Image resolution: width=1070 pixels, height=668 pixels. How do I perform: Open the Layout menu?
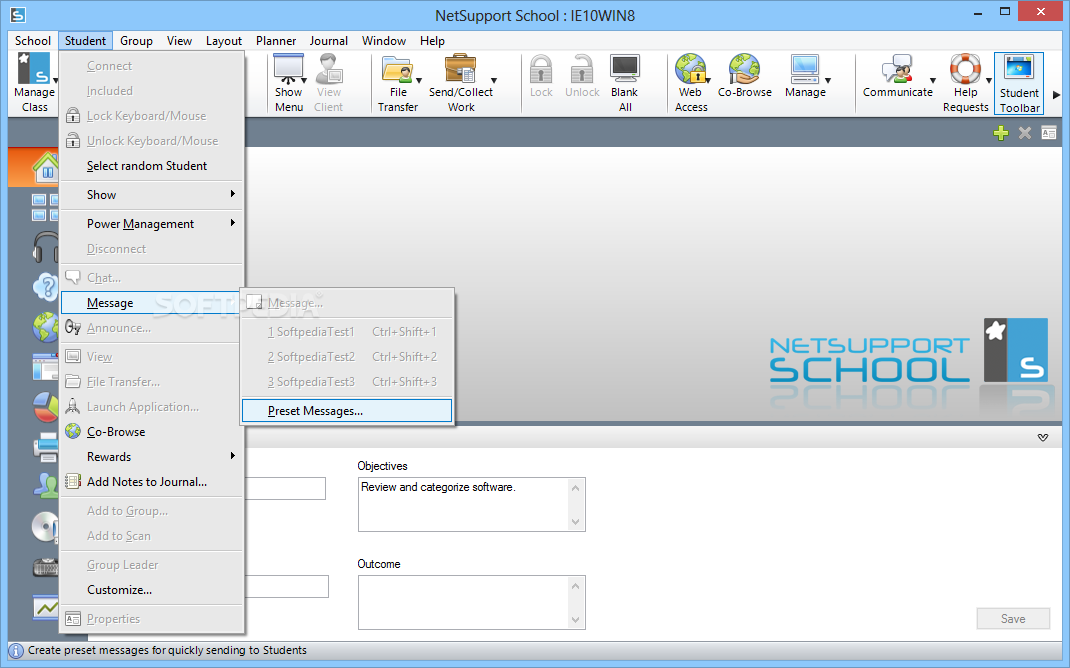click(224, 41)
